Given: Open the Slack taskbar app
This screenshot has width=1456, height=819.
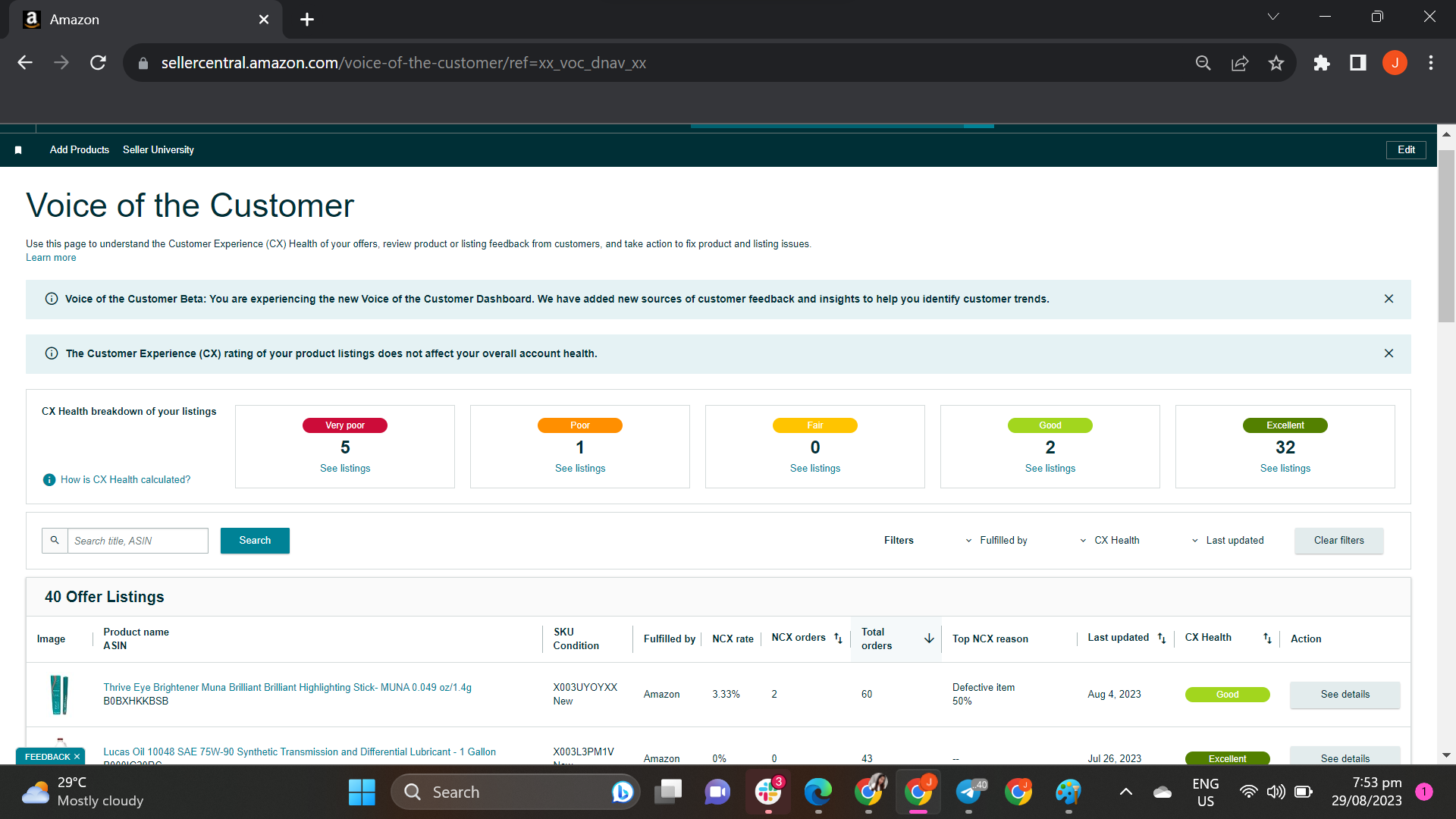Looking at the screenshot, I should [768, 792].
